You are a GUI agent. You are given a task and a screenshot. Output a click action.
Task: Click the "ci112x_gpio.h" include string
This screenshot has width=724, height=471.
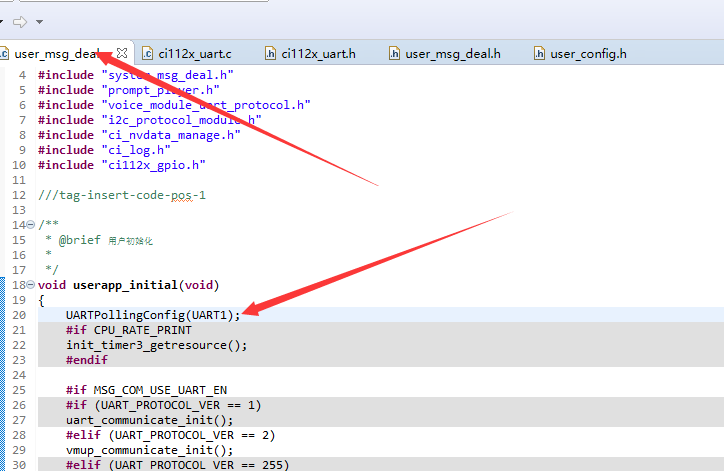click(152, 165)
